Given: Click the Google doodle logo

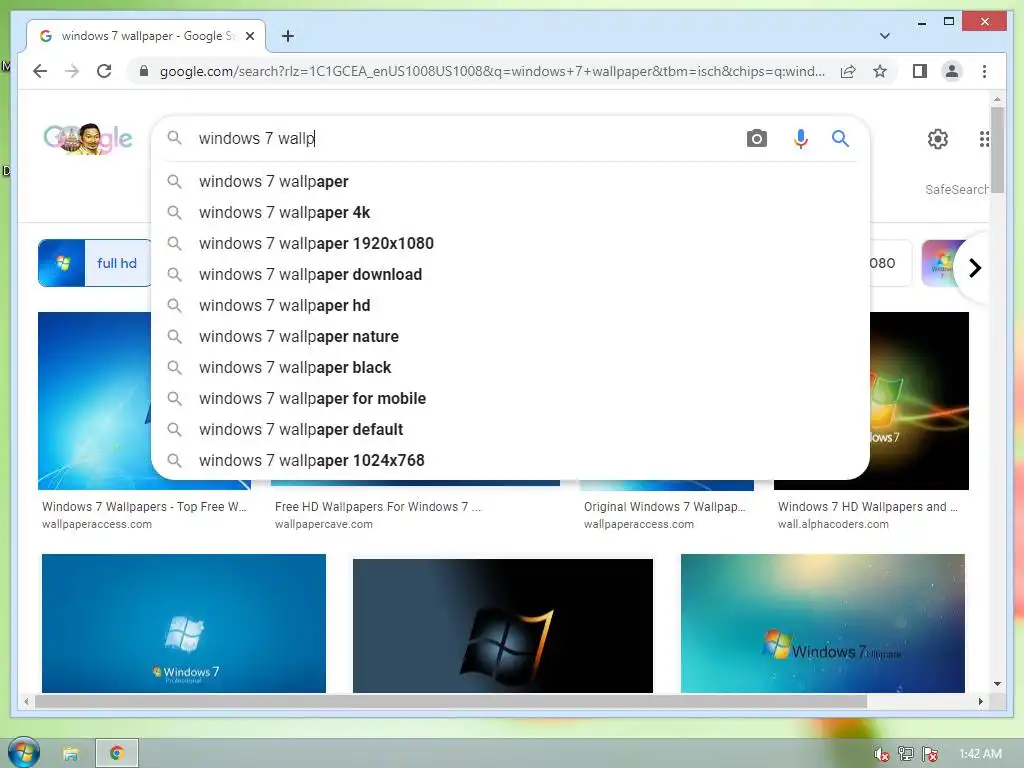Looking at the screenshot, I should pos(88,138).
